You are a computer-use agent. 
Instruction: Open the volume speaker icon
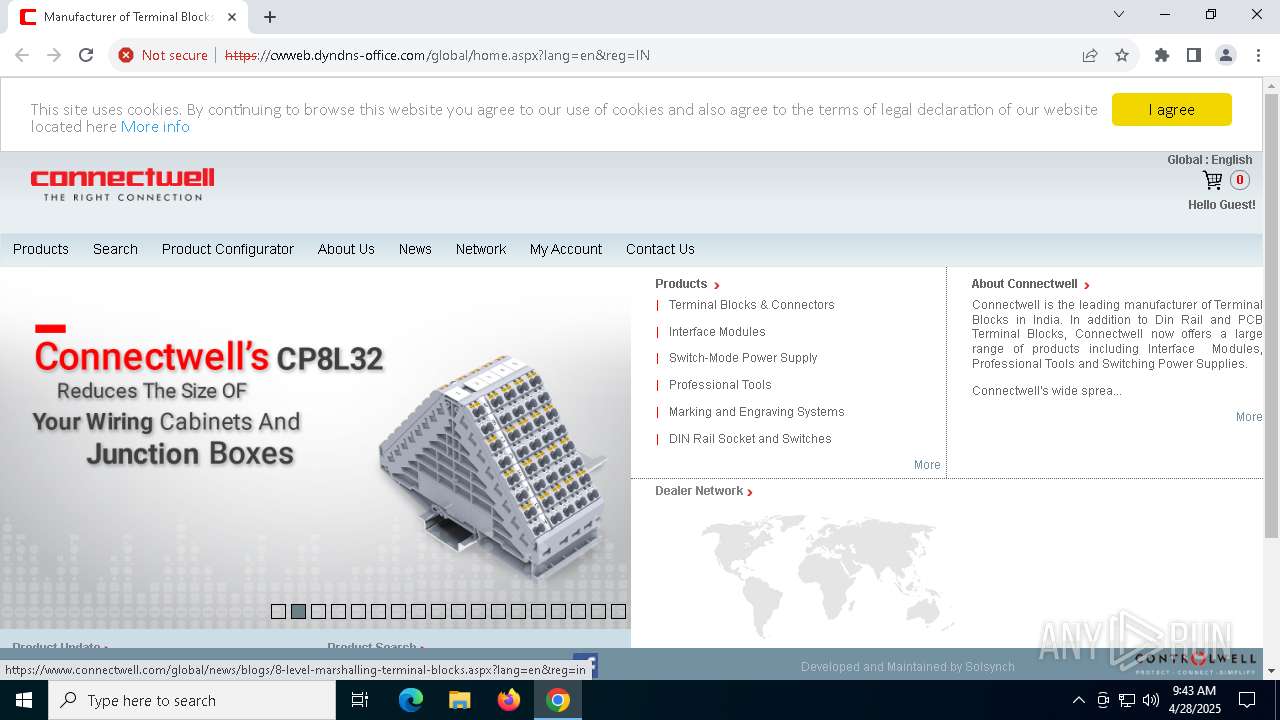[x=1150, y=700]
